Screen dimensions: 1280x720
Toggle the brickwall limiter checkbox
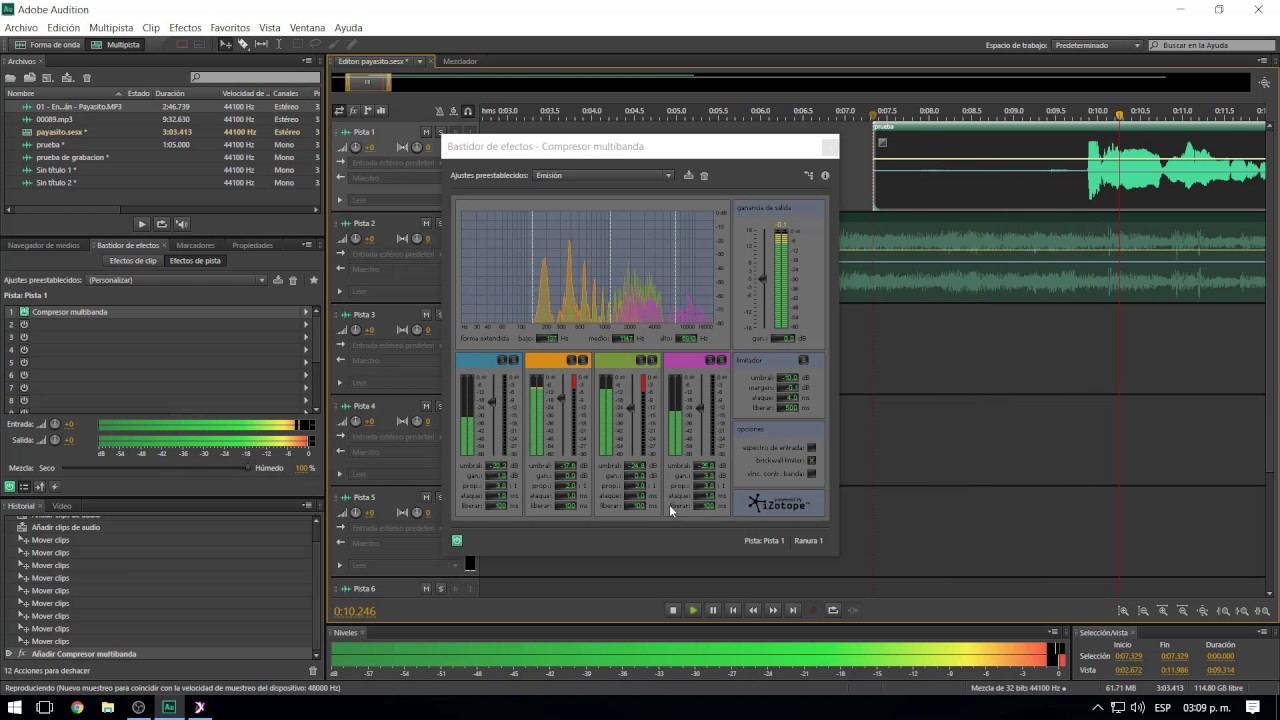pos(812,460)
